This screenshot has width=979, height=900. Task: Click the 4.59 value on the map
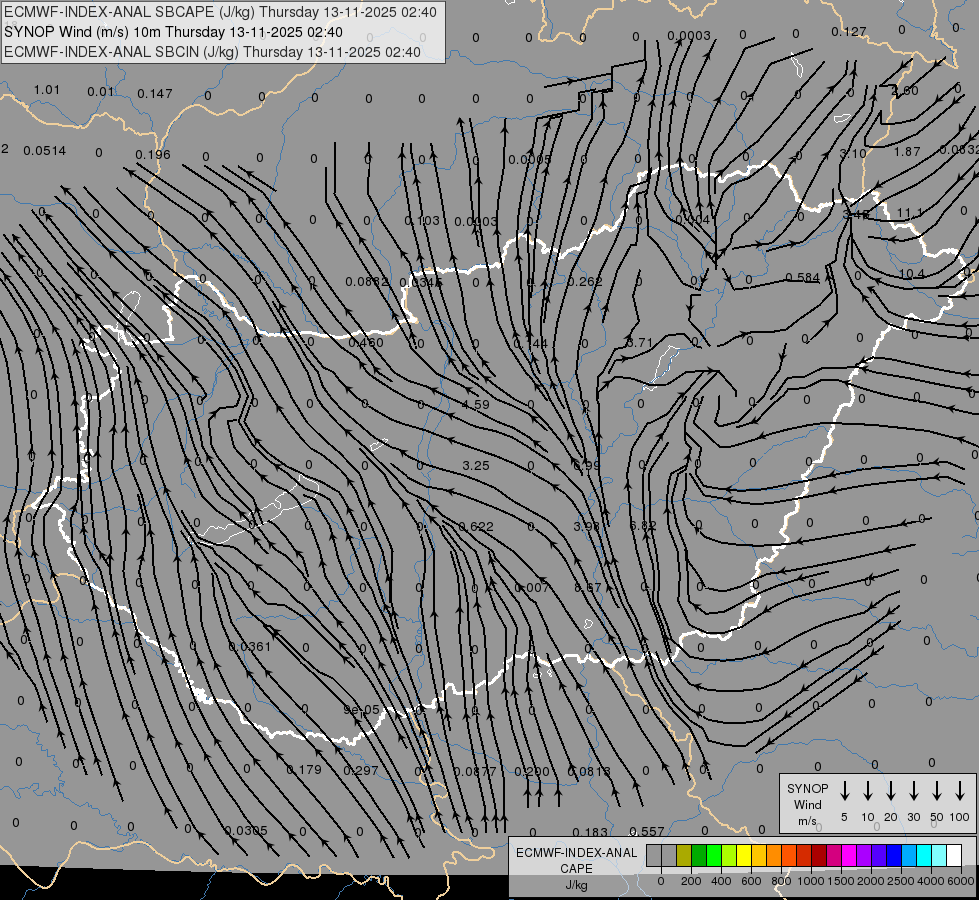click(x=476, y=405)
